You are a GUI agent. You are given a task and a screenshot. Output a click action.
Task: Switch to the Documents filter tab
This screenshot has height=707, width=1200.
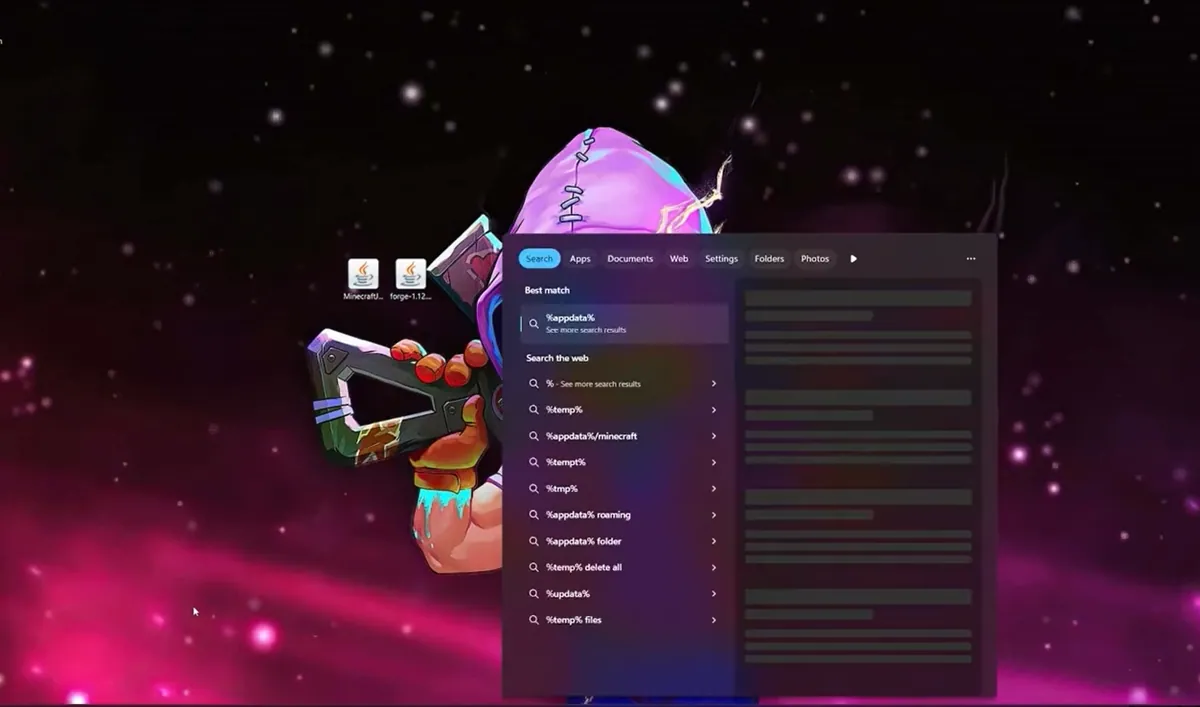click(x=630, y=259)
